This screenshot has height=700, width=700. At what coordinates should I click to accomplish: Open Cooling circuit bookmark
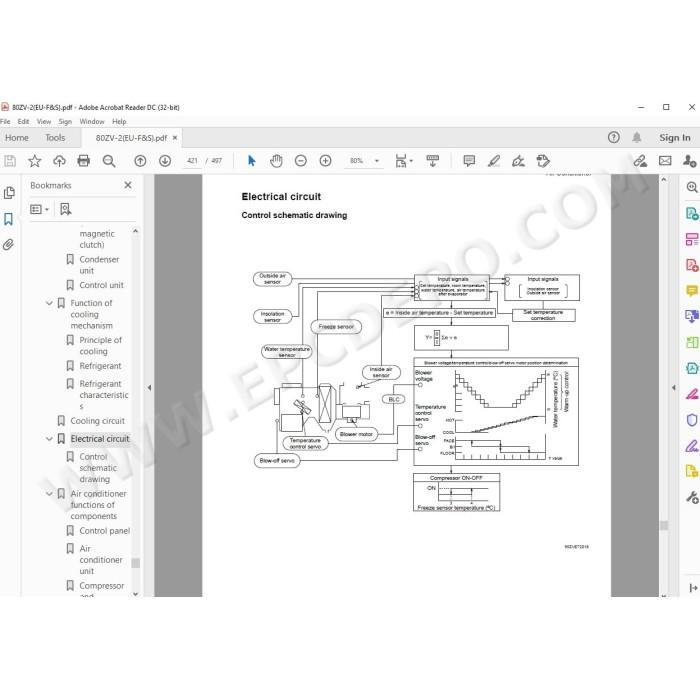click(97, 421)
